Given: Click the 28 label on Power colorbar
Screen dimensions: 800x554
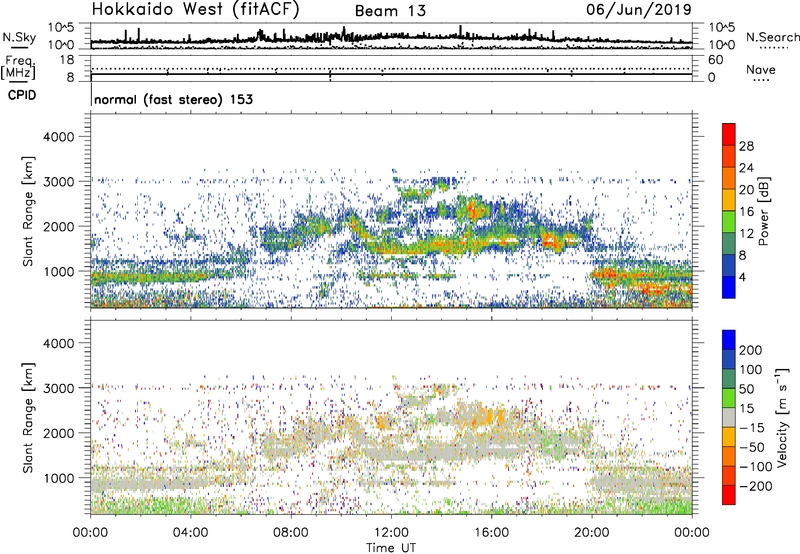Looking at the screenshot, I should click(x=746, y=146).
